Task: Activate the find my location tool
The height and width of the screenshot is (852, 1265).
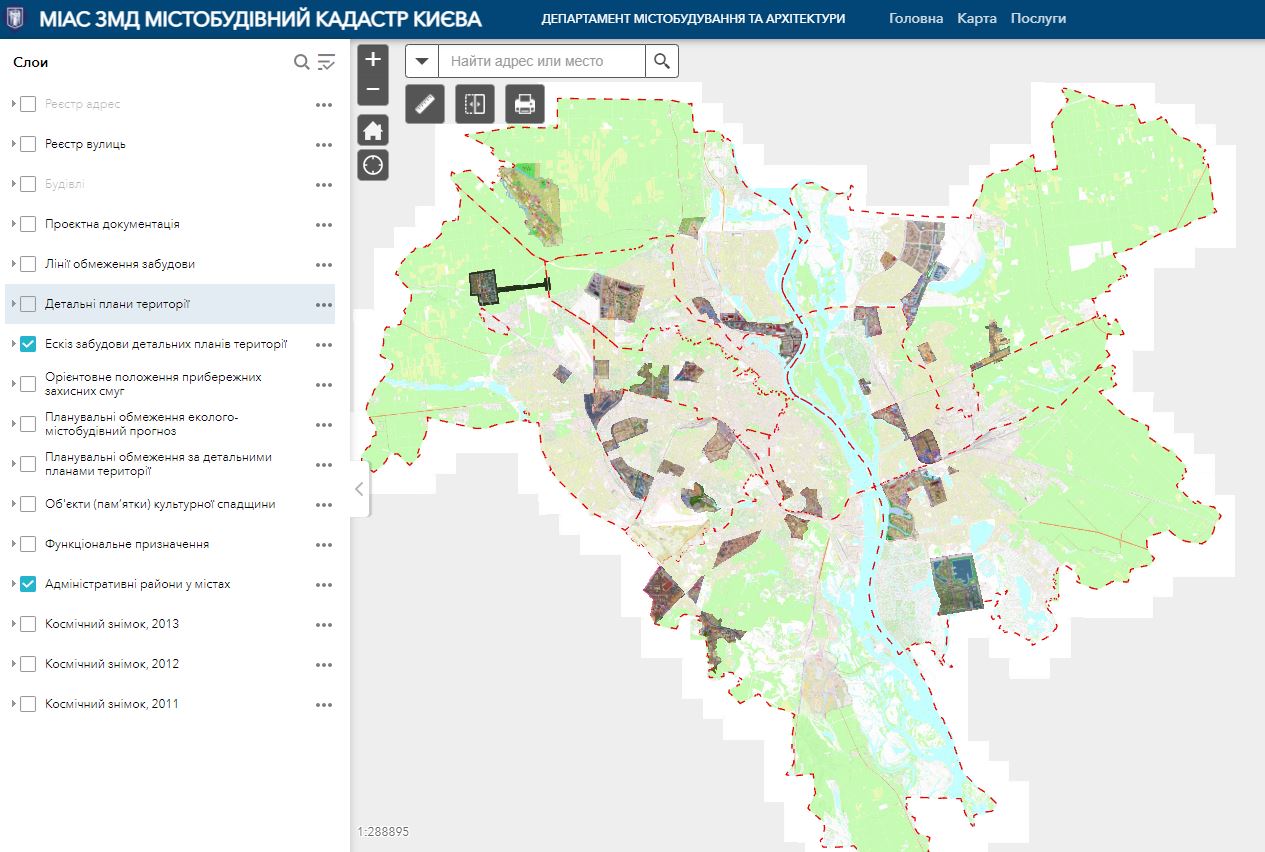Action: [373, 165]
